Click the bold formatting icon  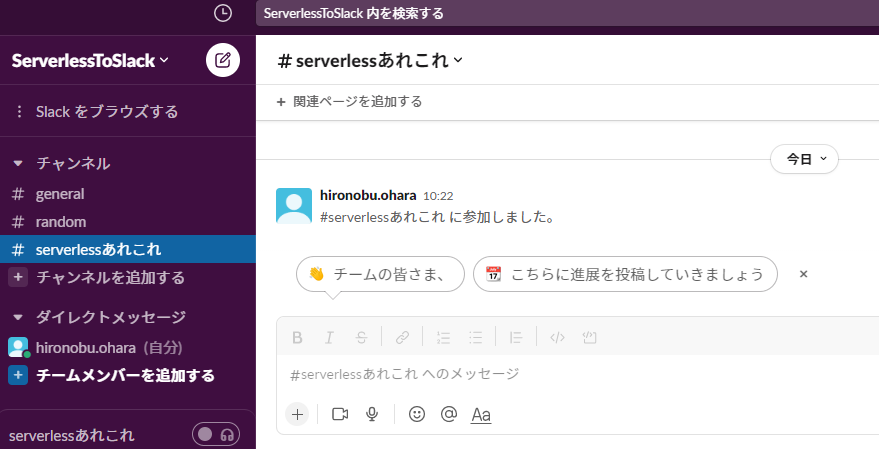coord(297,337)
